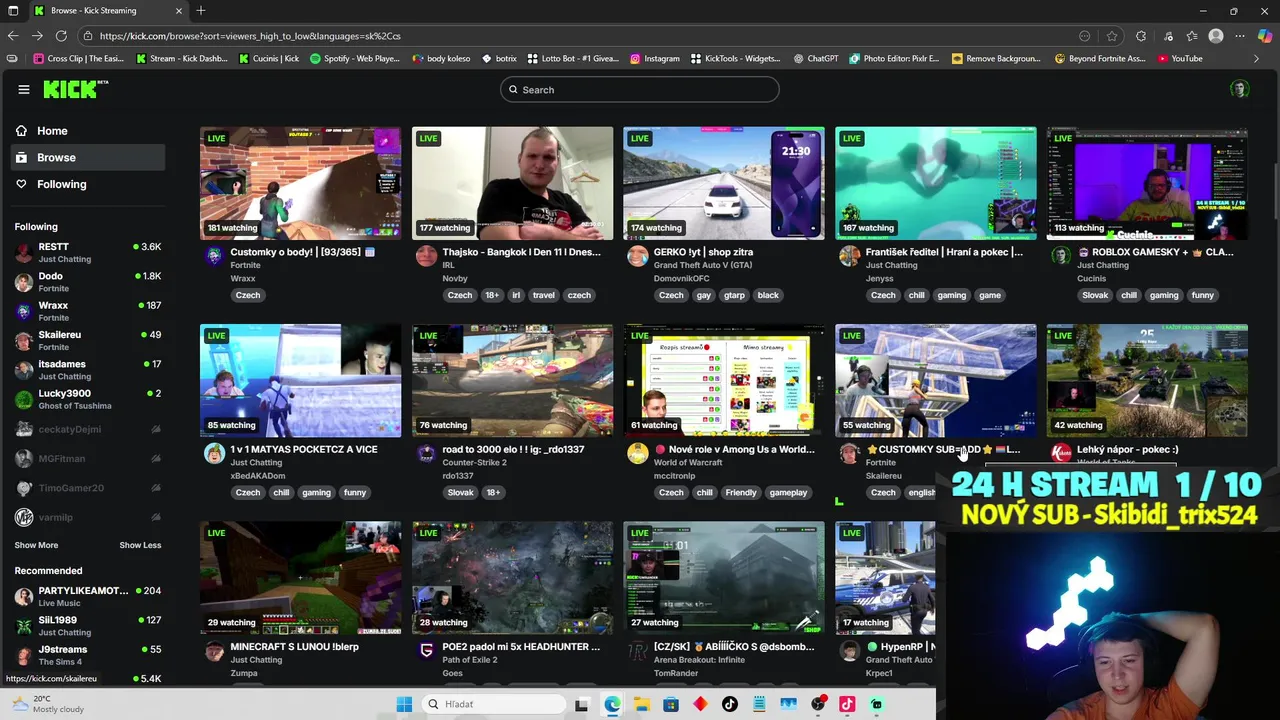The image size is (1280, 720).
Task: Open SiIL1989 recommended channel
Action: (88, 626)
